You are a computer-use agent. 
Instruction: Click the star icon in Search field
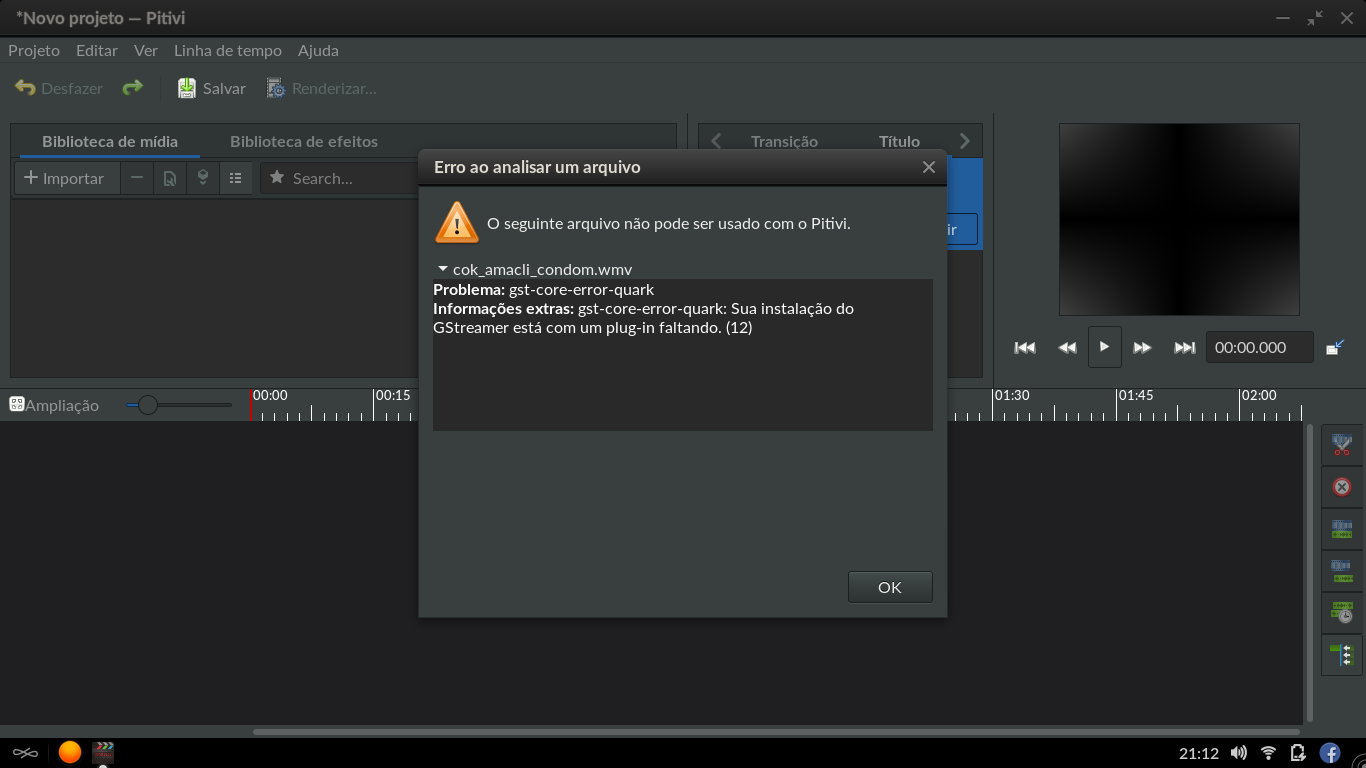[x=277, y=178]
